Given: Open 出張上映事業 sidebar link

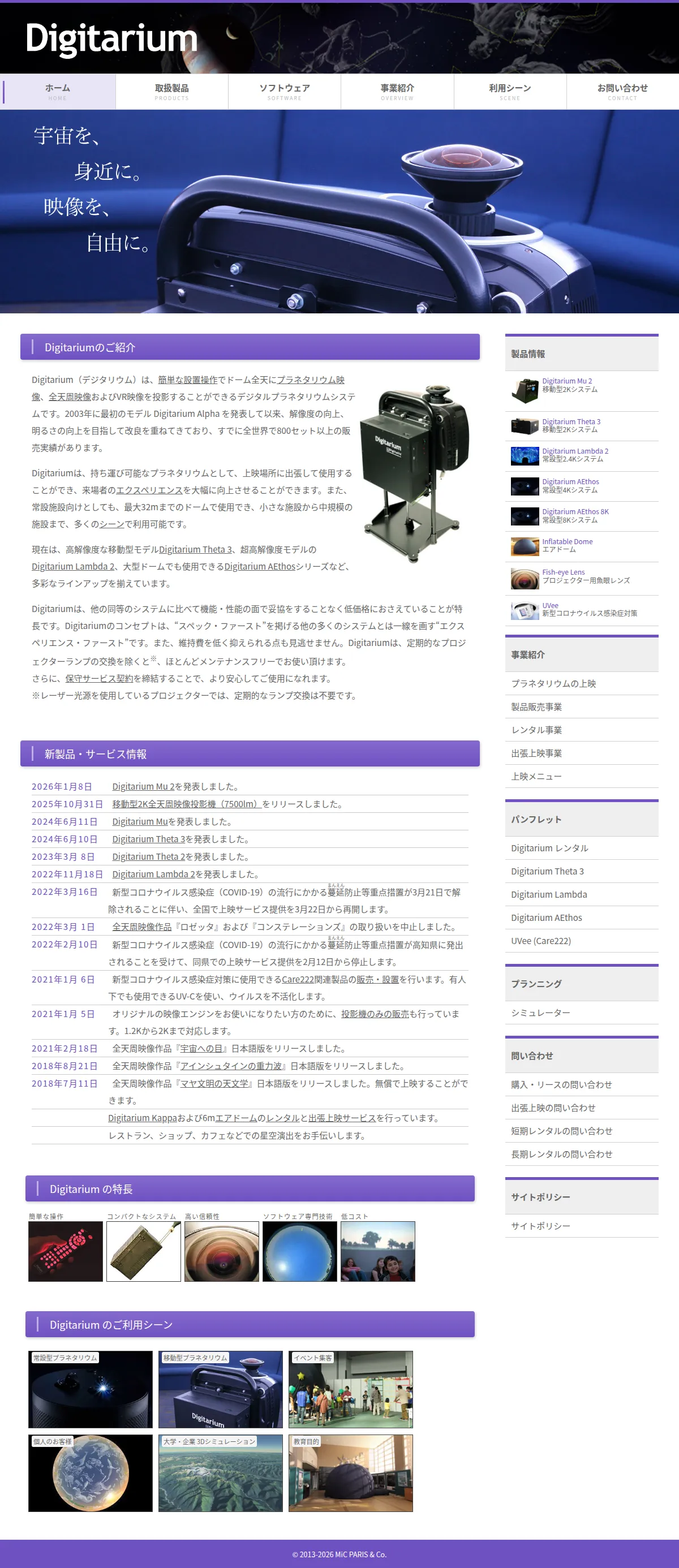Looking at the screenshot, I should (582, 753).
